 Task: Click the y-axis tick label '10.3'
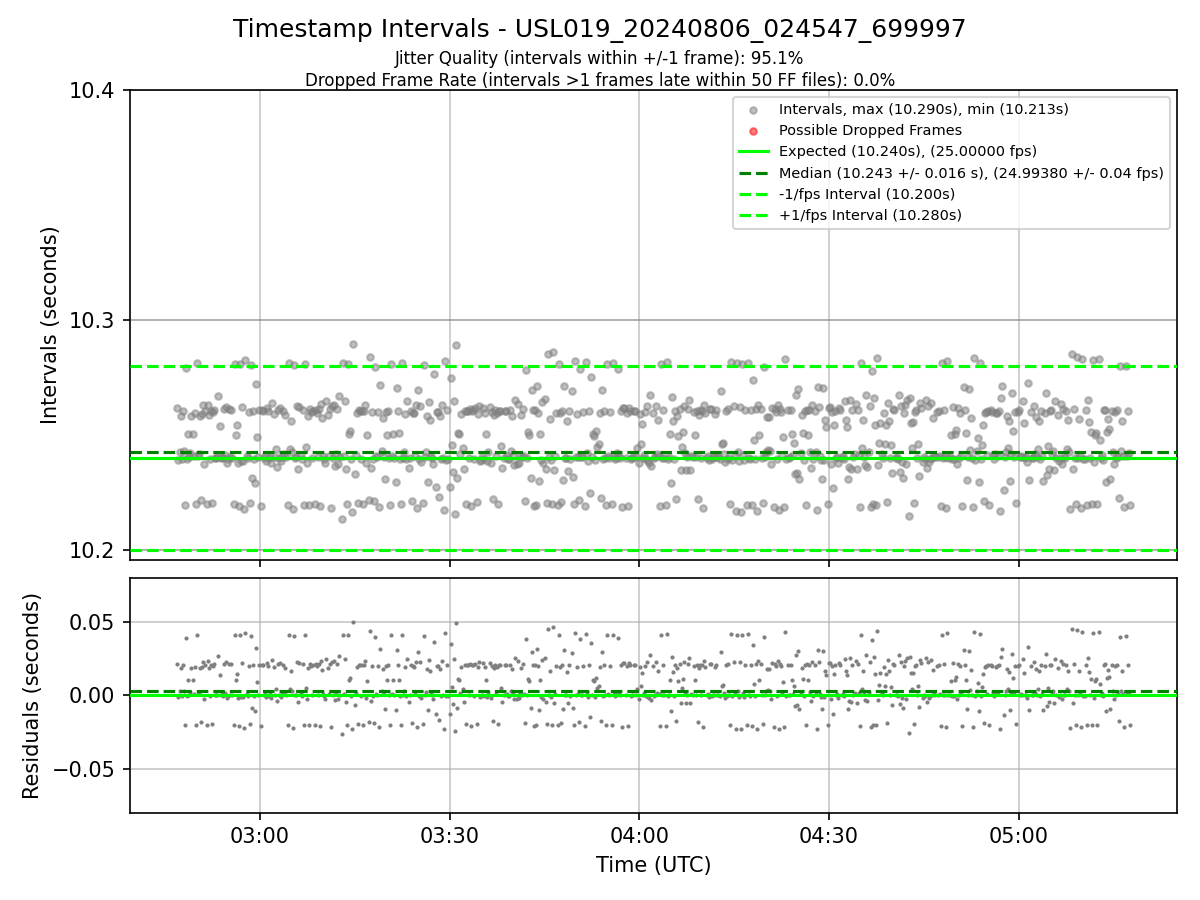(93, 321)
